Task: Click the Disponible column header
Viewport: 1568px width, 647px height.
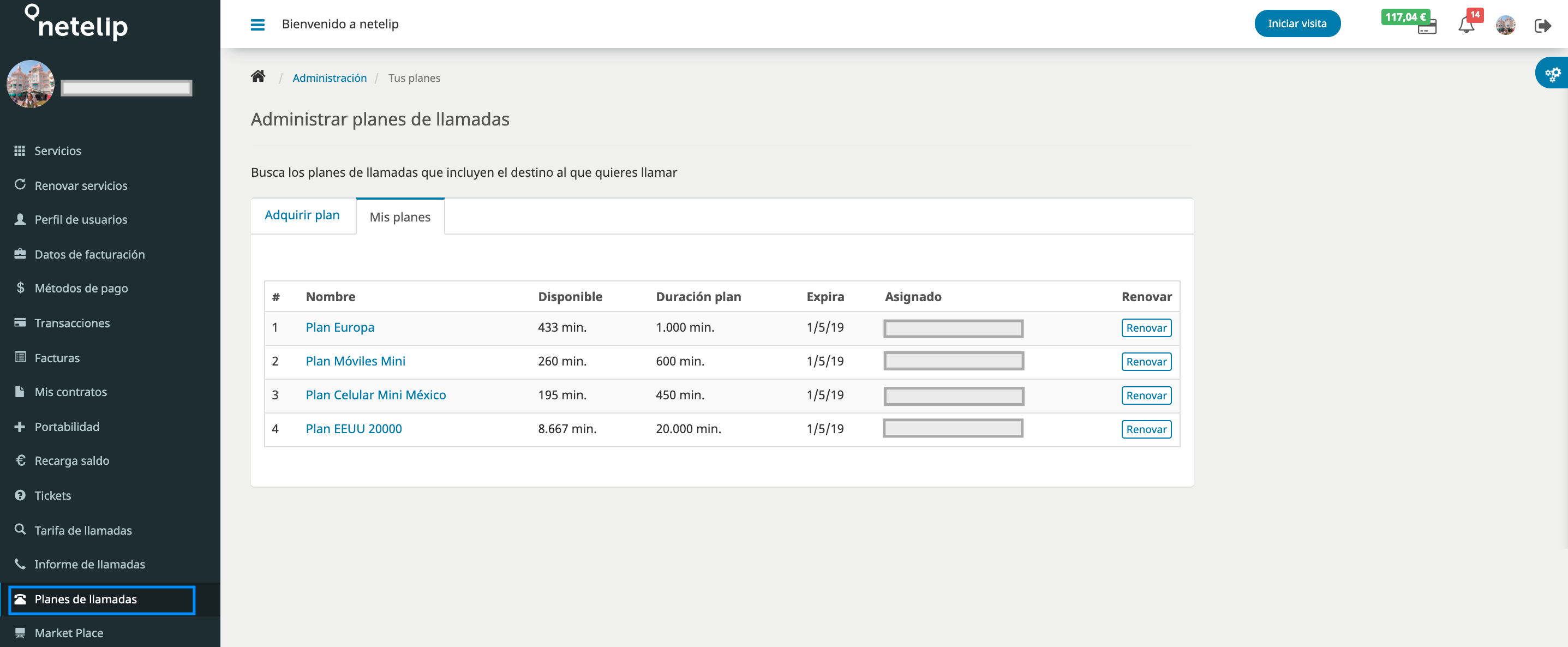Action: point(570,296)
